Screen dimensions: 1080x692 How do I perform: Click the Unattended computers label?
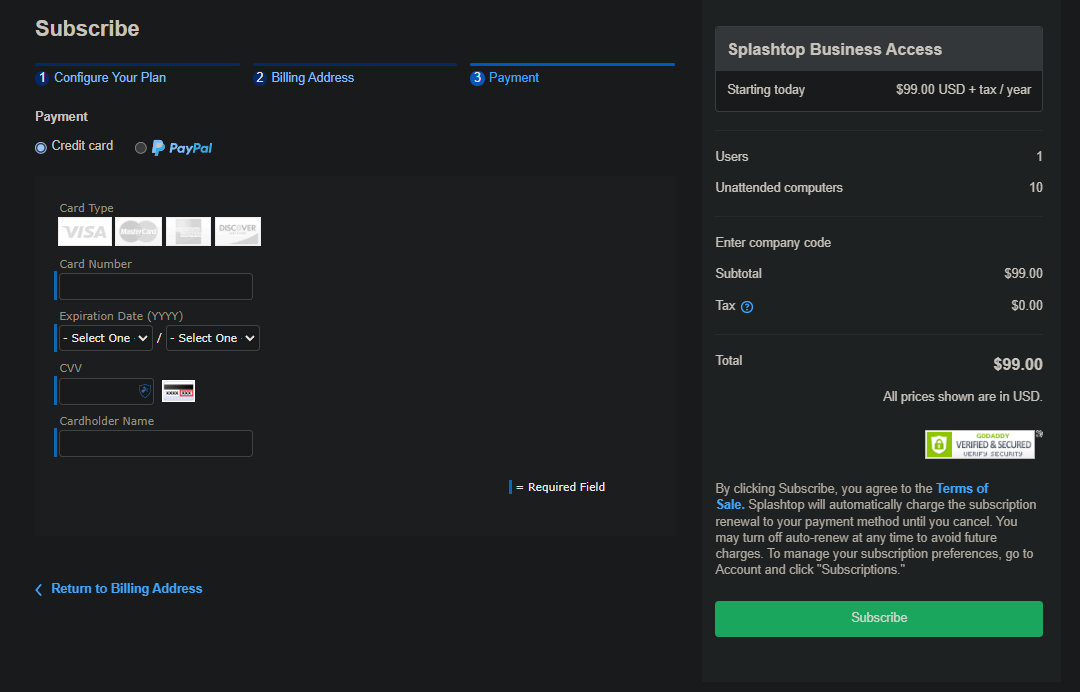point(779,187)
